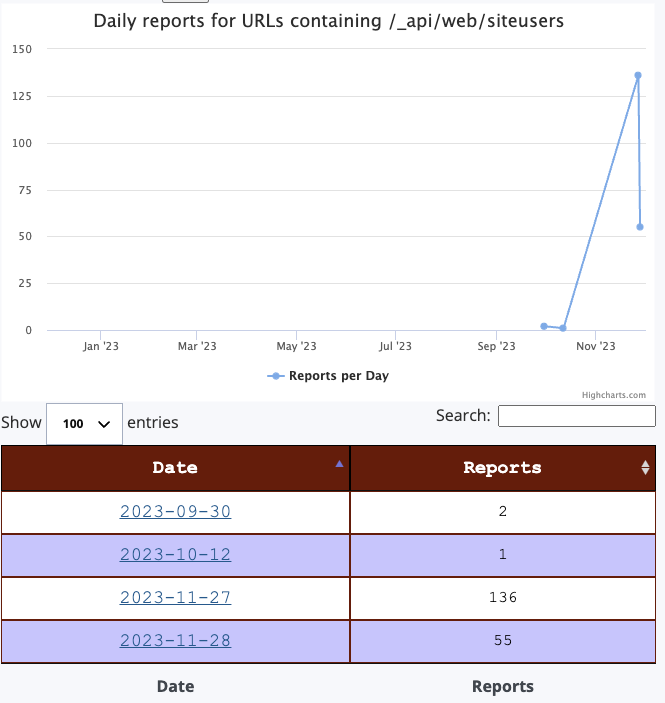Click the Reports column sort arrows icon
The image size is (665, 703).
pyautogui.click(x=645, y=467)
